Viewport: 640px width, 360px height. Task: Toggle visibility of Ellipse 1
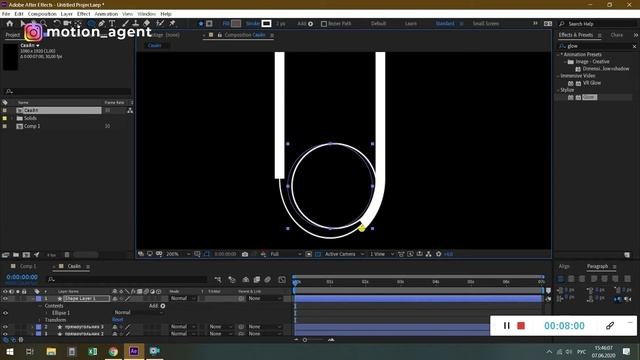pos(5,313)
